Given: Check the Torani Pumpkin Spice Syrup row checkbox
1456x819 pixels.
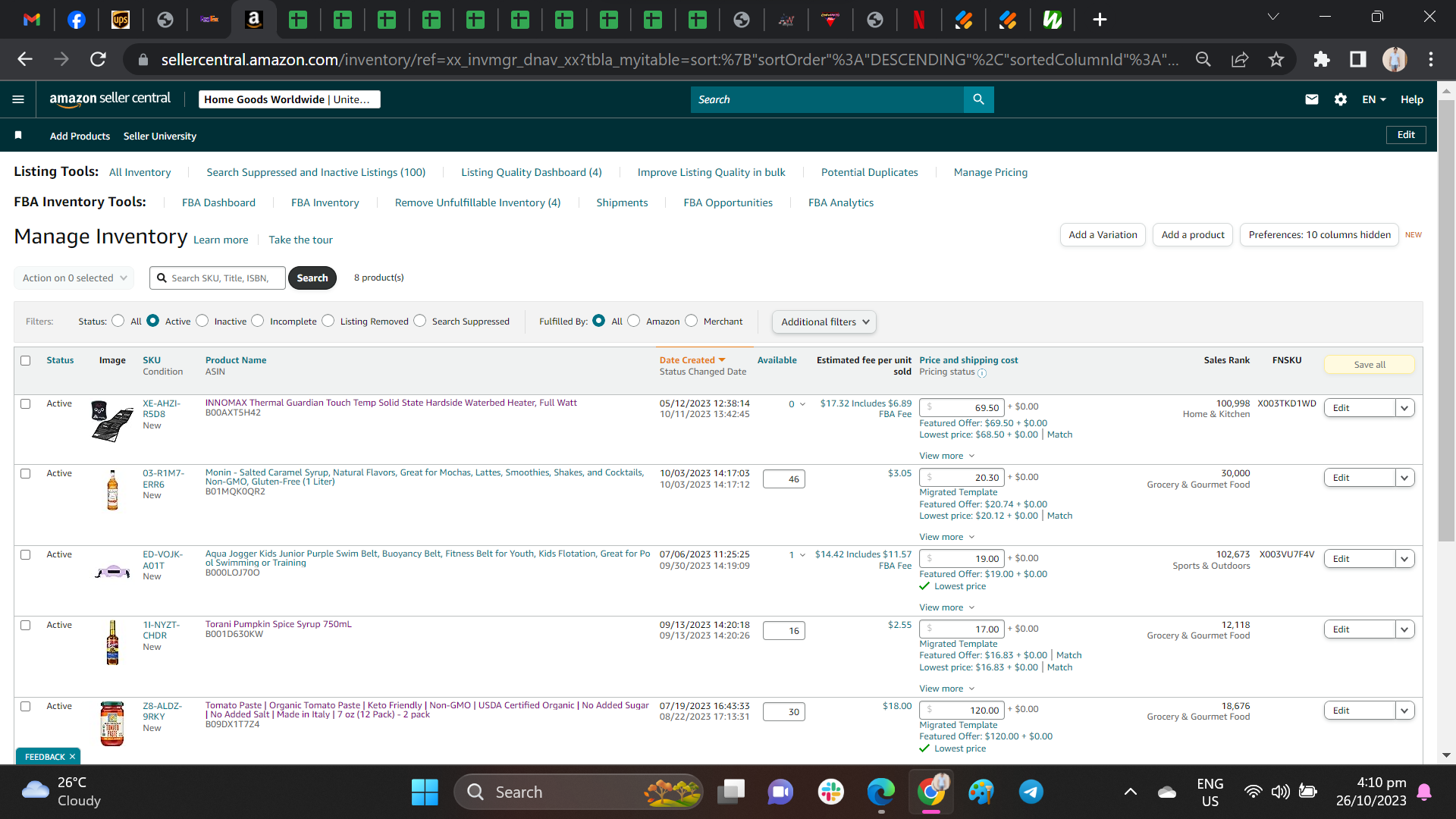Looking at the screenshot, I should (x=26, y=626).
